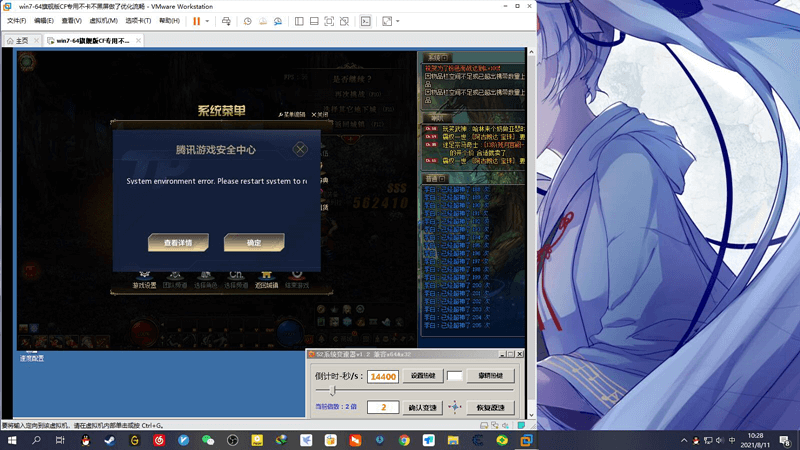This screenshot has height=450, width=800.
Task: Pause the virtual machine with the orange pause icon
Action: (x=196, y=21)
